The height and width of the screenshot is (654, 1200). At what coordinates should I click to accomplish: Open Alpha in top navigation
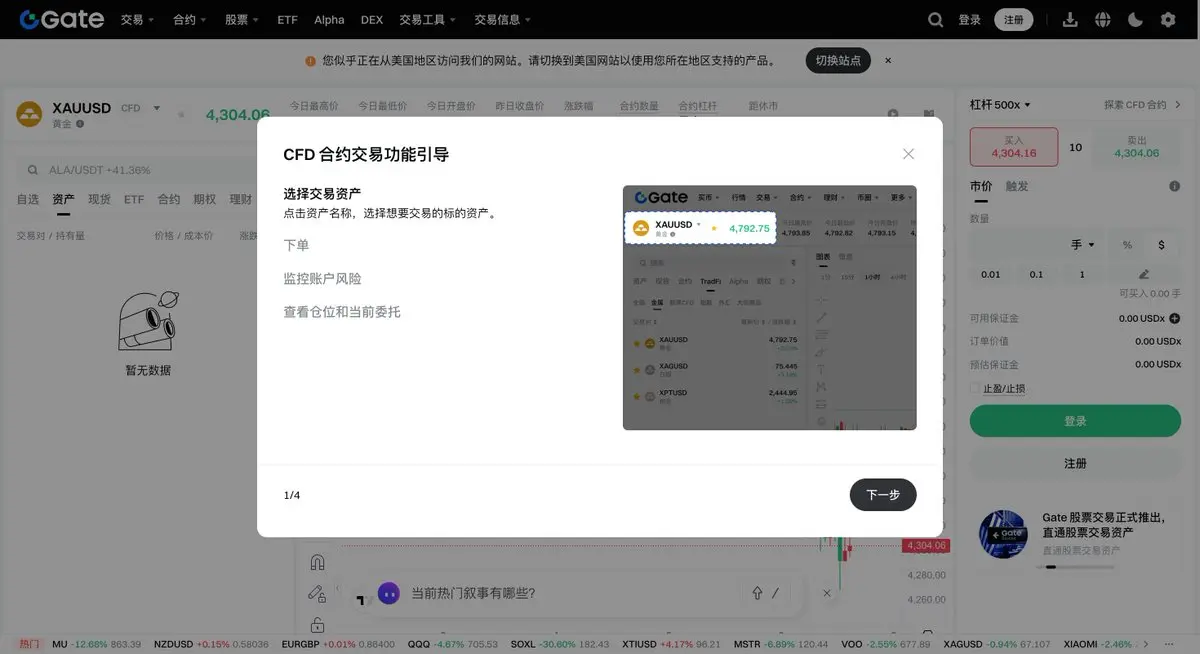coord(329,19)
